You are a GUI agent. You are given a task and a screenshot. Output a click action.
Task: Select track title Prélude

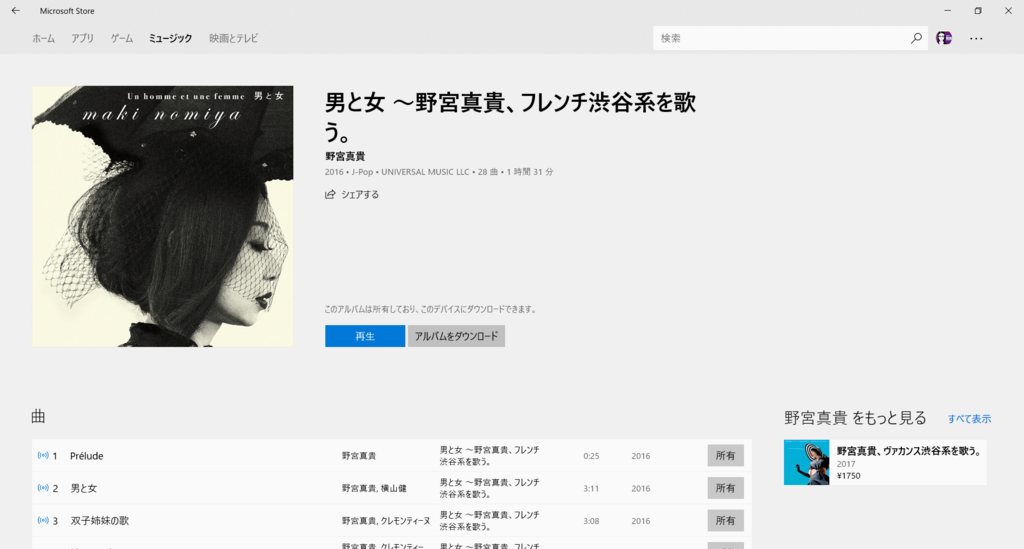[87, 456]
